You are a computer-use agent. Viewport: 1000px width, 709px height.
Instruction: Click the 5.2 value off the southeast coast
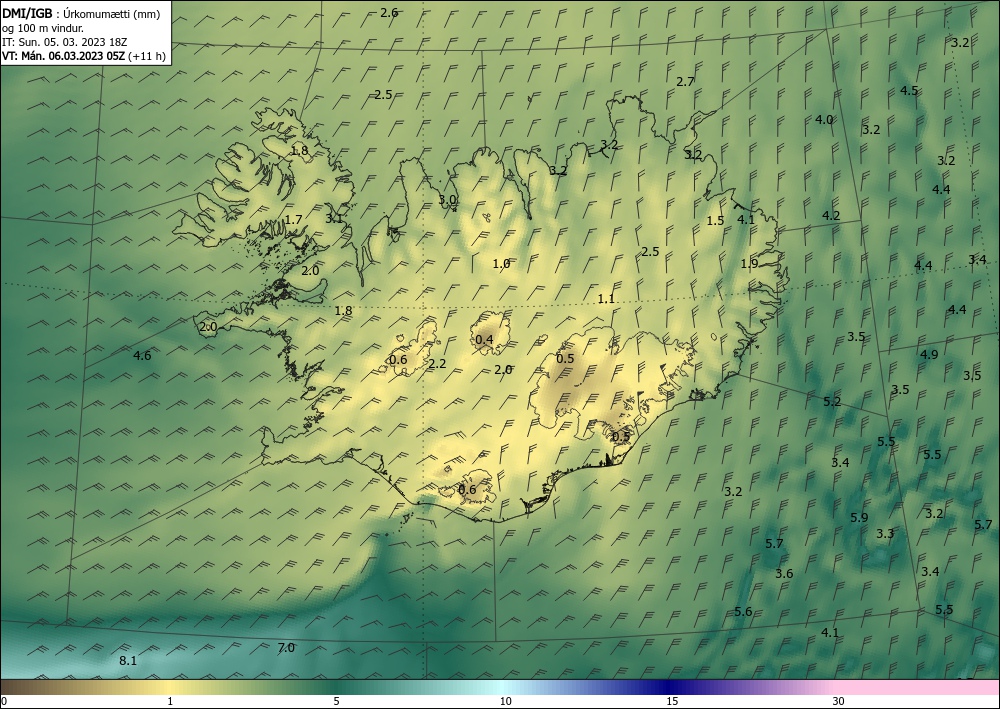pyautogui.click(x=832, y=402)
